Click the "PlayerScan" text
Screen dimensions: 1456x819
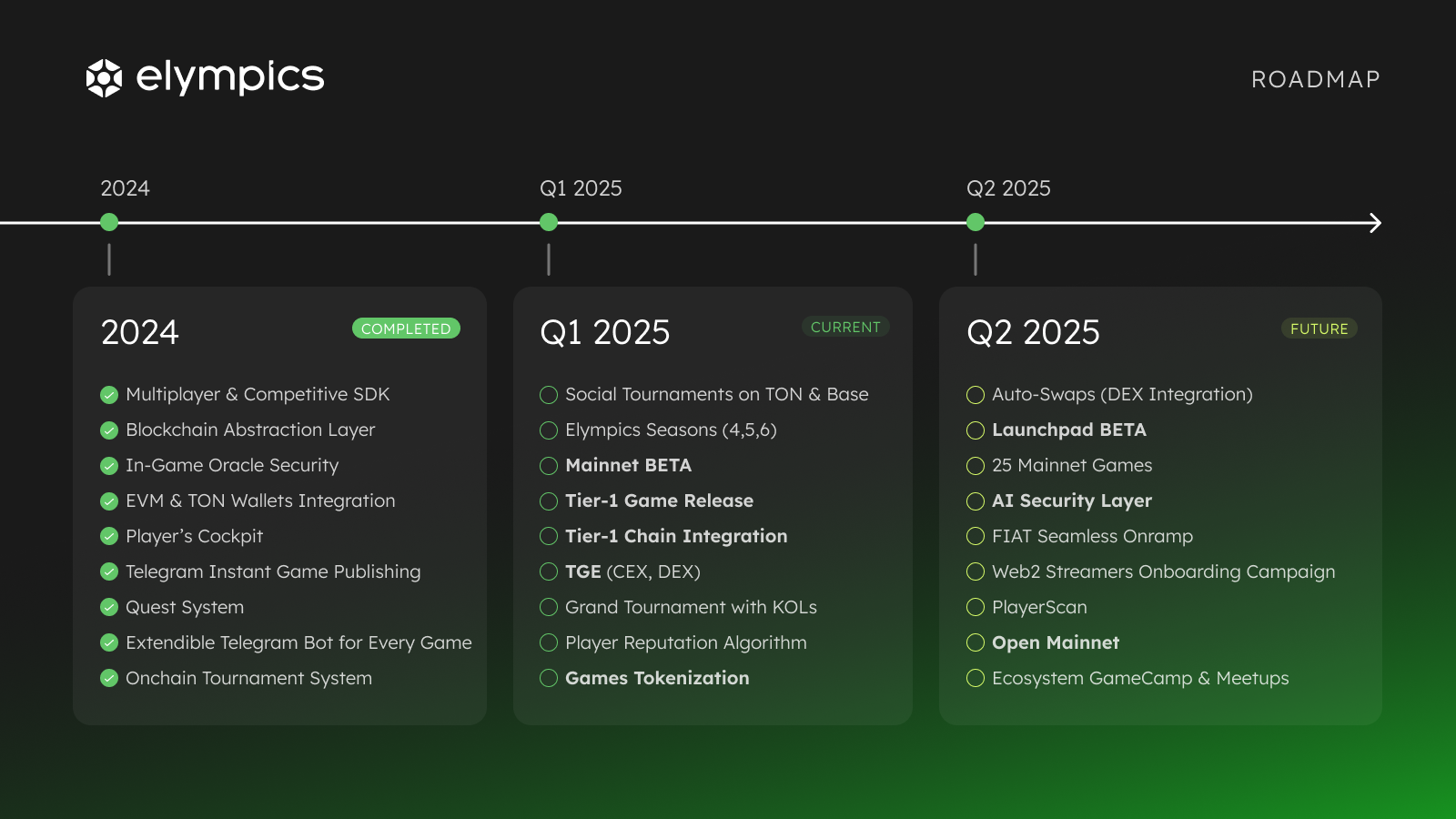pyautogui.click(x=1039, y=608)
